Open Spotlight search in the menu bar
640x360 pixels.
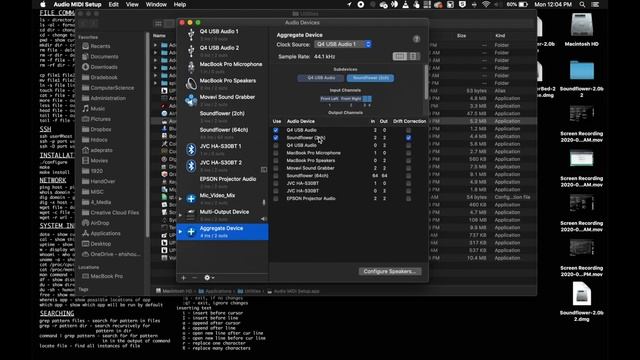pos(582,4)
